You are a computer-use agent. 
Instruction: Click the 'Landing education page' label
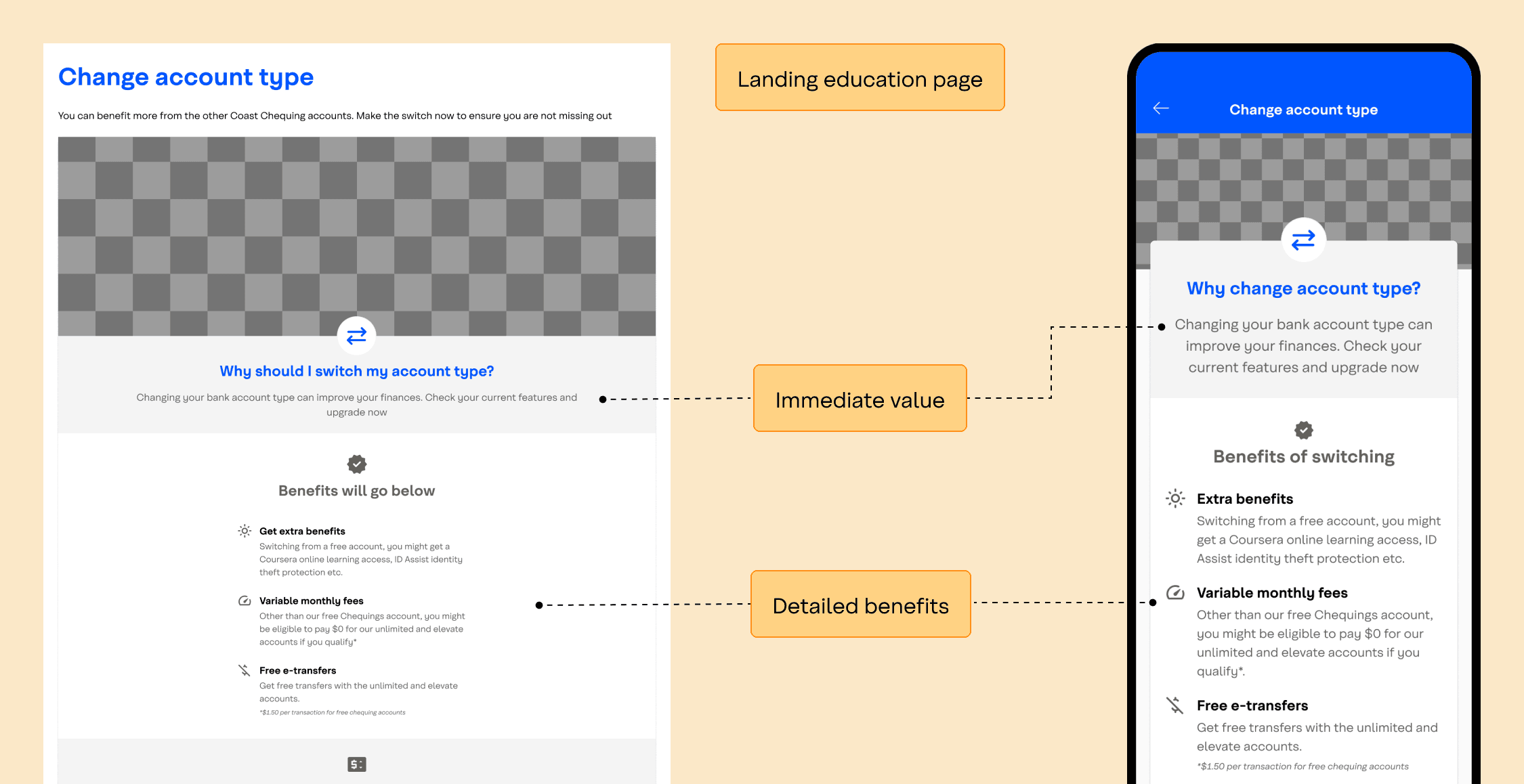[x=860, y=79]
